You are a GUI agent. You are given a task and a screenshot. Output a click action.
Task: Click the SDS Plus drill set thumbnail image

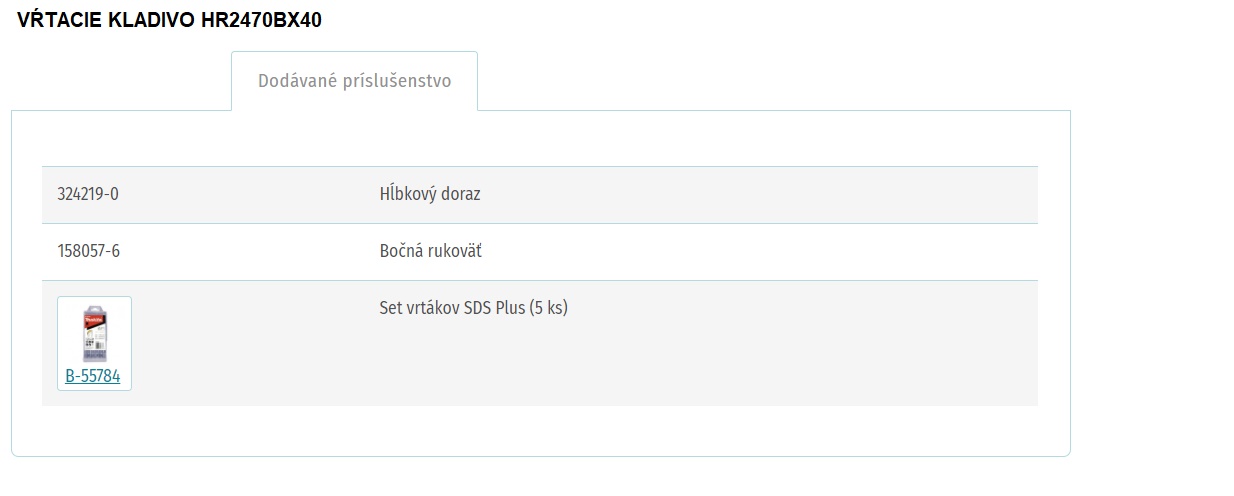point(95,335)
